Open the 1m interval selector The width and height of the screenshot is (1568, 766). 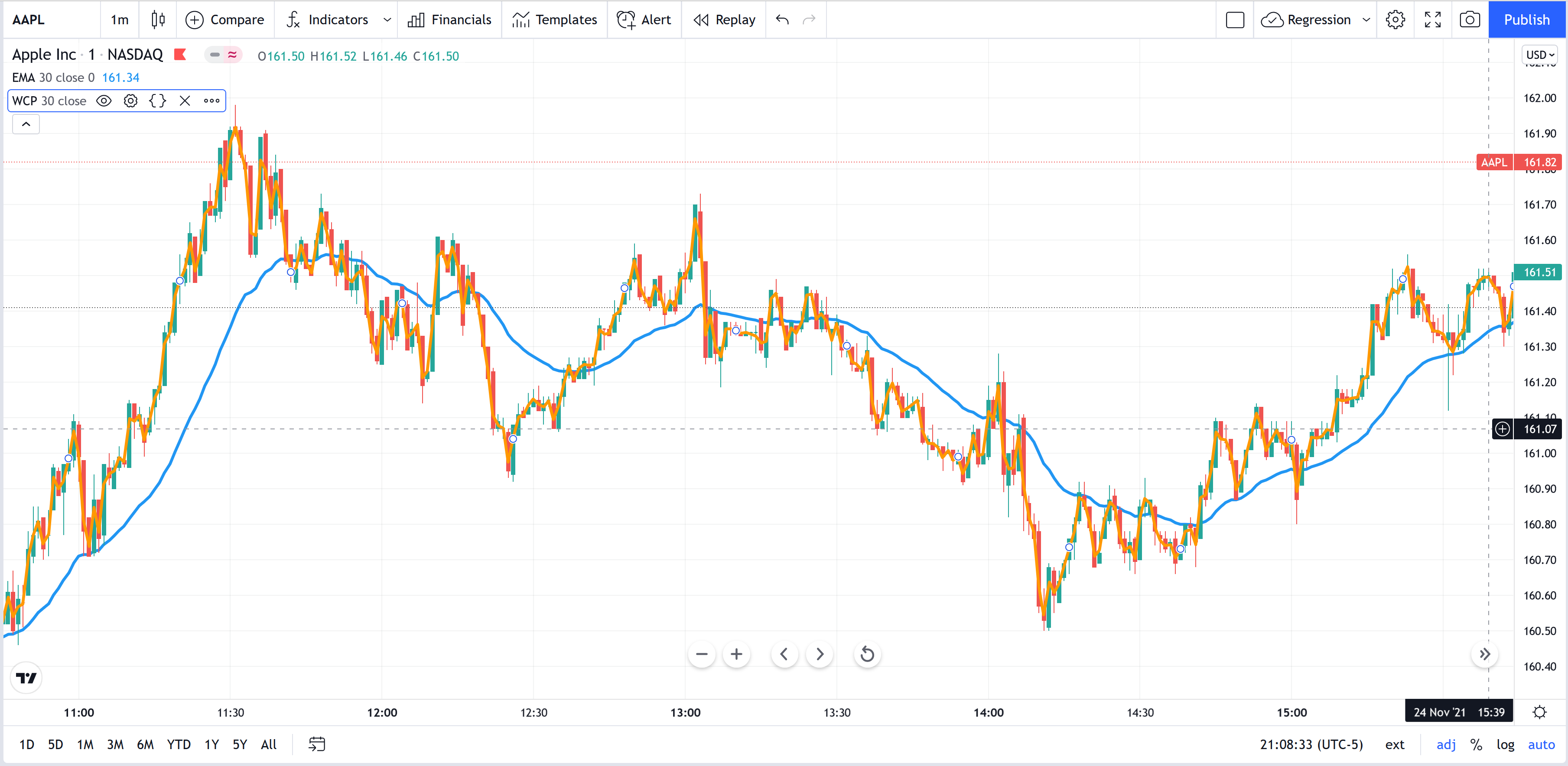pyautogui.click(x=119, y=19)
